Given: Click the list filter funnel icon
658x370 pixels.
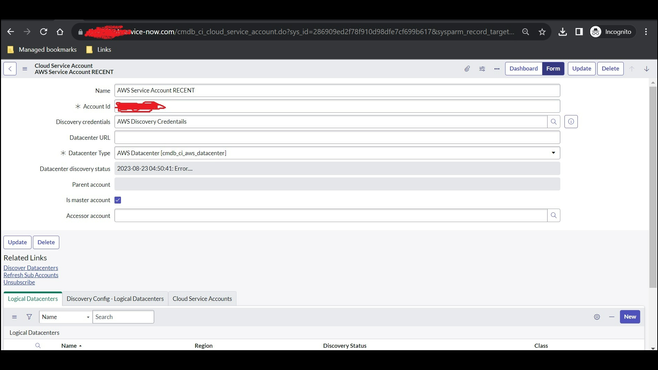Looking at the screenshot, I should (29, 317).
